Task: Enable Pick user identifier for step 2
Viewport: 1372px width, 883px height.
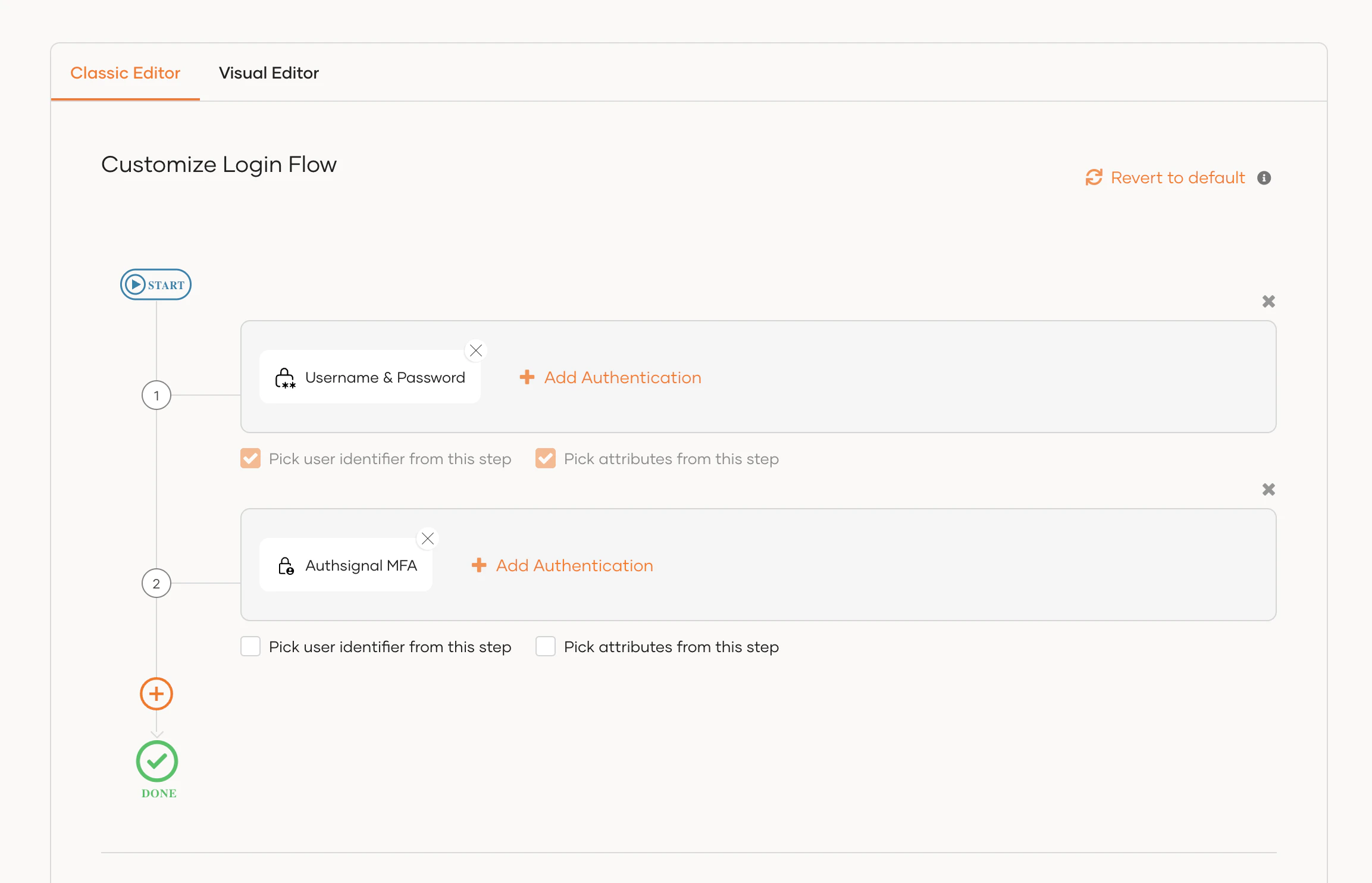Action: [250, 646]
